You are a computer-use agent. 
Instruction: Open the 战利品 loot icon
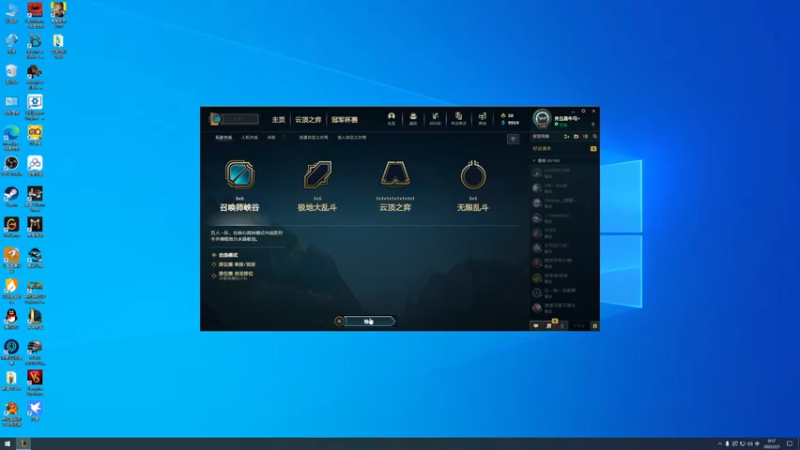coord(435,118)
